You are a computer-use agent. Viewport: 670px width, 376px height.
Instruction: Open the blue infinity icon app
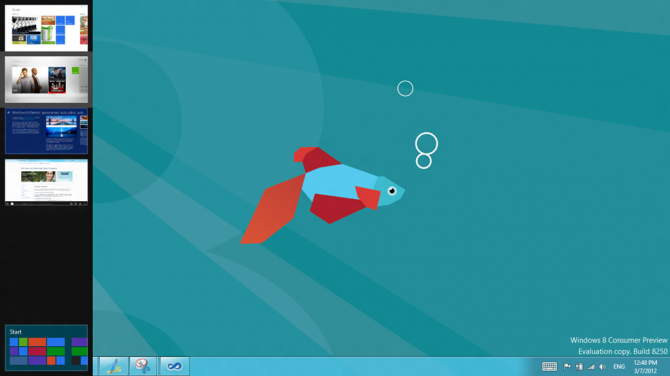click(174, 366)
